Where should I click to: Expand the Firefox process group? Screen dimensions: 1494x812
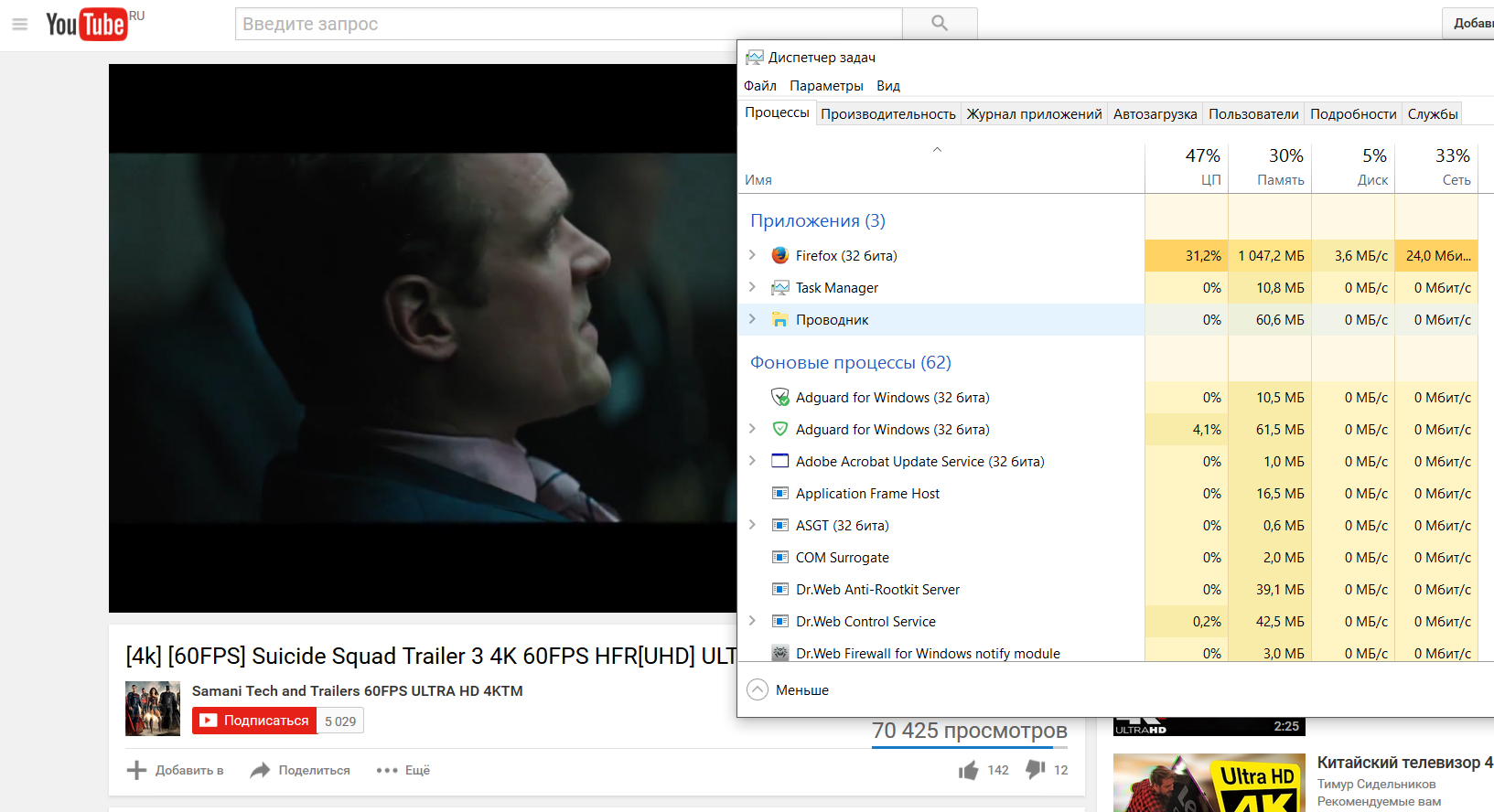[x=752, y=255]
